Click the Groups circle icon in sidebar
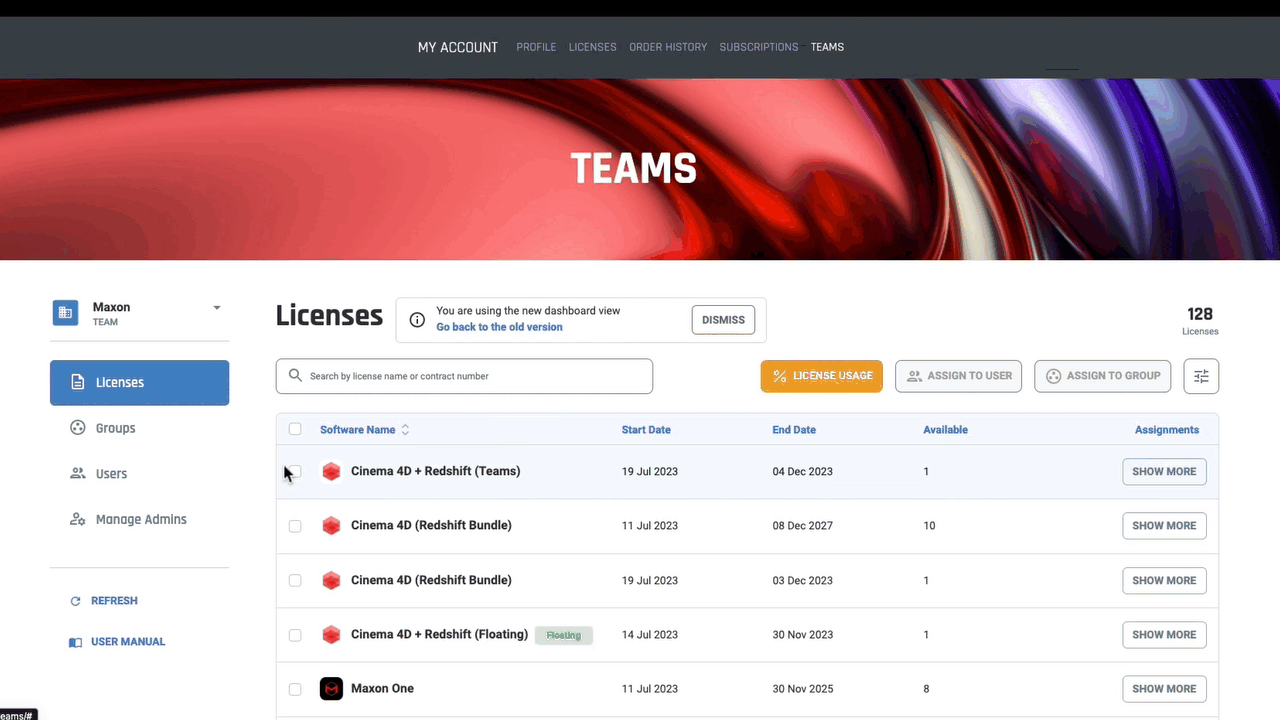1280x720 pixels. (77, 428)
